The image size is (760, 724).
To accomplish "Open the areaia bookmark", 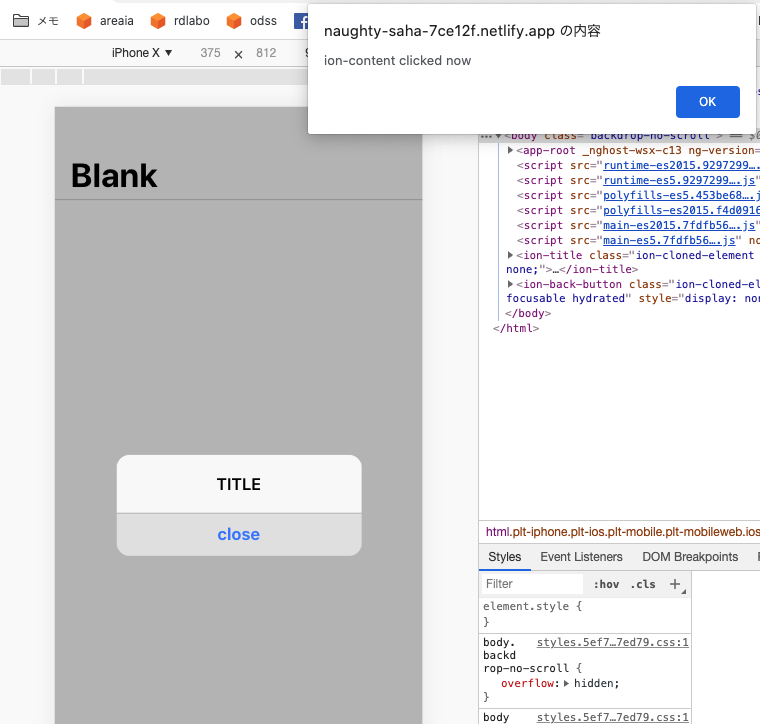I will pos(105,21).
